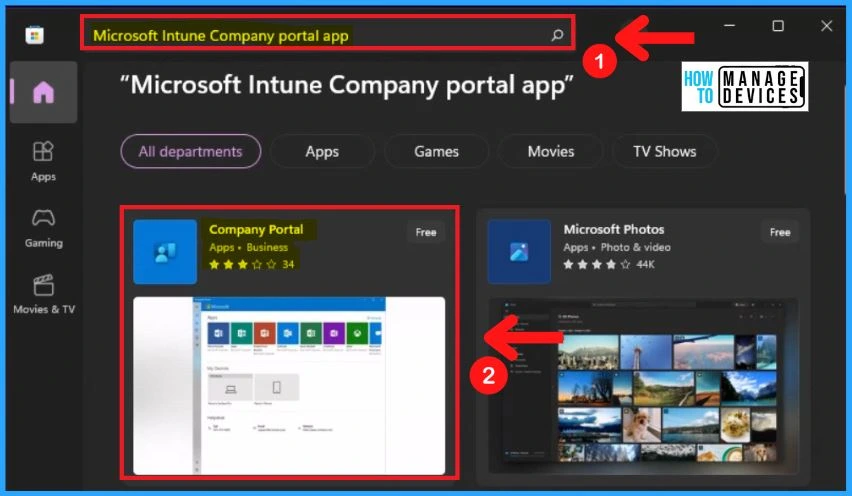Open the Microsoft Photos screenshot preview
This screenshot has height=496, width=852.
click(x=643, y=386)
